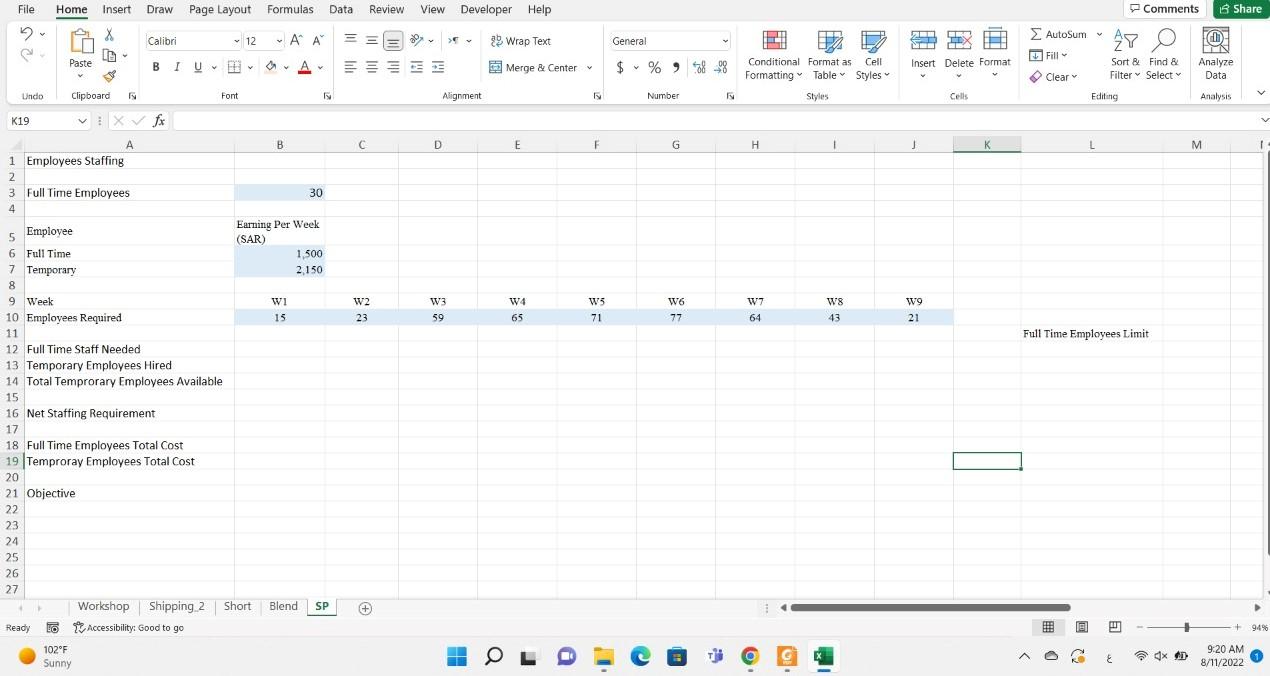Viewport: 1270px width, 676px height.
Task: Toggle Wrap Text
Action: tap(521, 41)
